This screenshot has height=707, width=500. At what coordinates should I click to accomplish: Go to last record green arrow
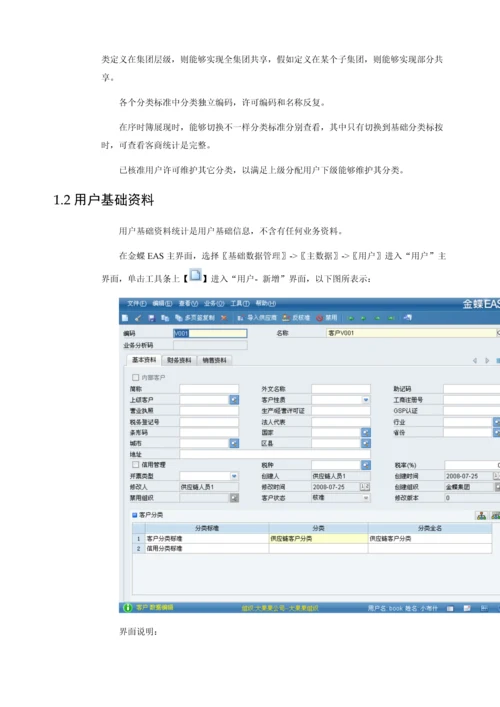[x=391, y=318]
